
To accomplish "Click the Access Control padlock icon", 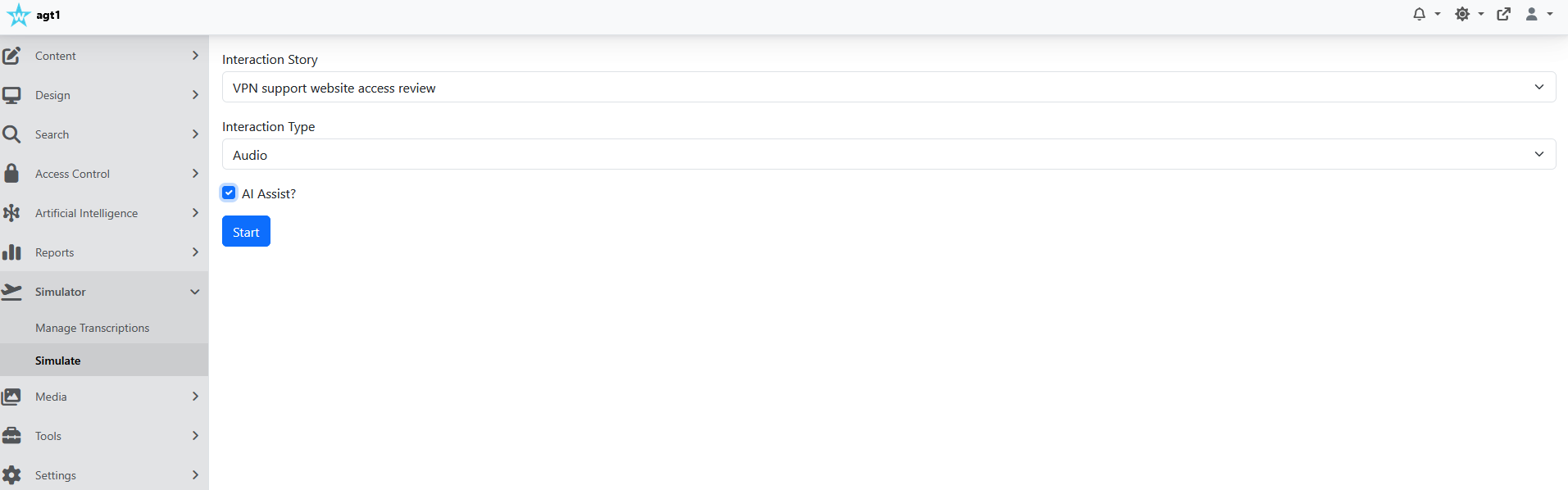I will 11,174.
